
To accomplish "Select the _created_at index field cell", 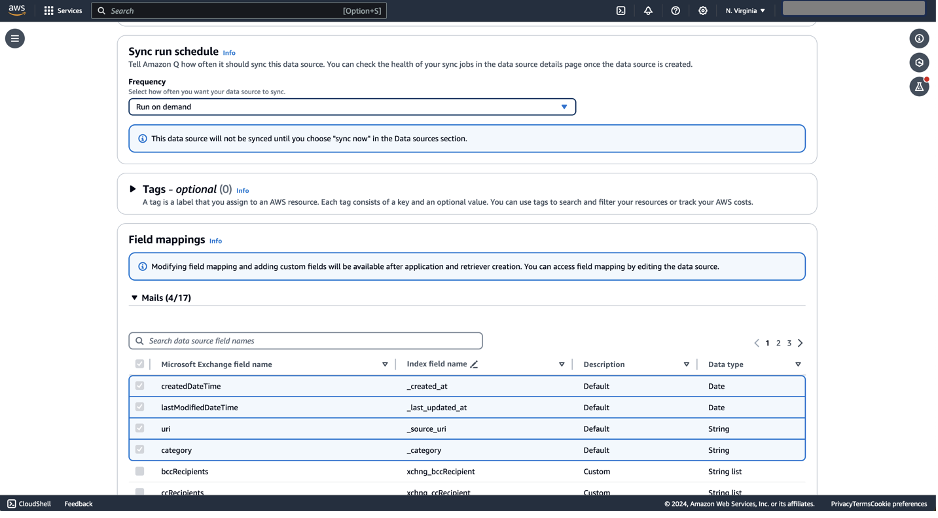I will 427,386.
